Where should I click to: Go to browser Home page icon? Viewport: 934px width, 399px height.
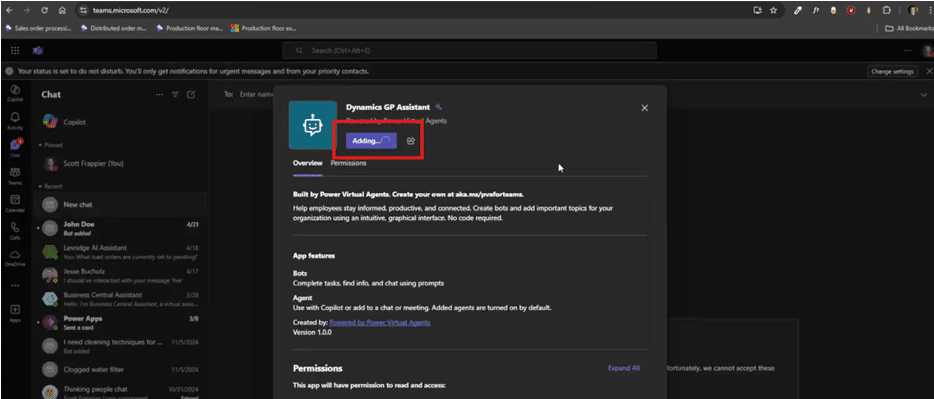pos(63,11)
